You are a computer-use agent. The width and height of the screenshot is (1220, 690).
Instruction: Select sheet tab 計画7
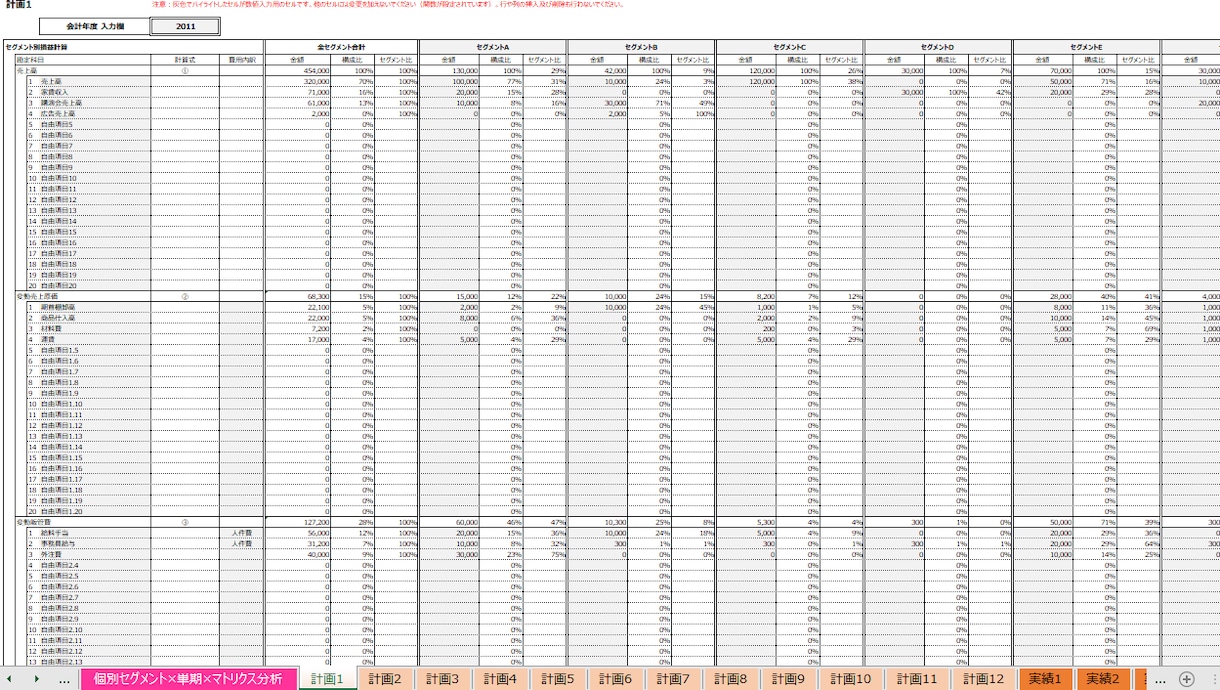pos(673,679)
